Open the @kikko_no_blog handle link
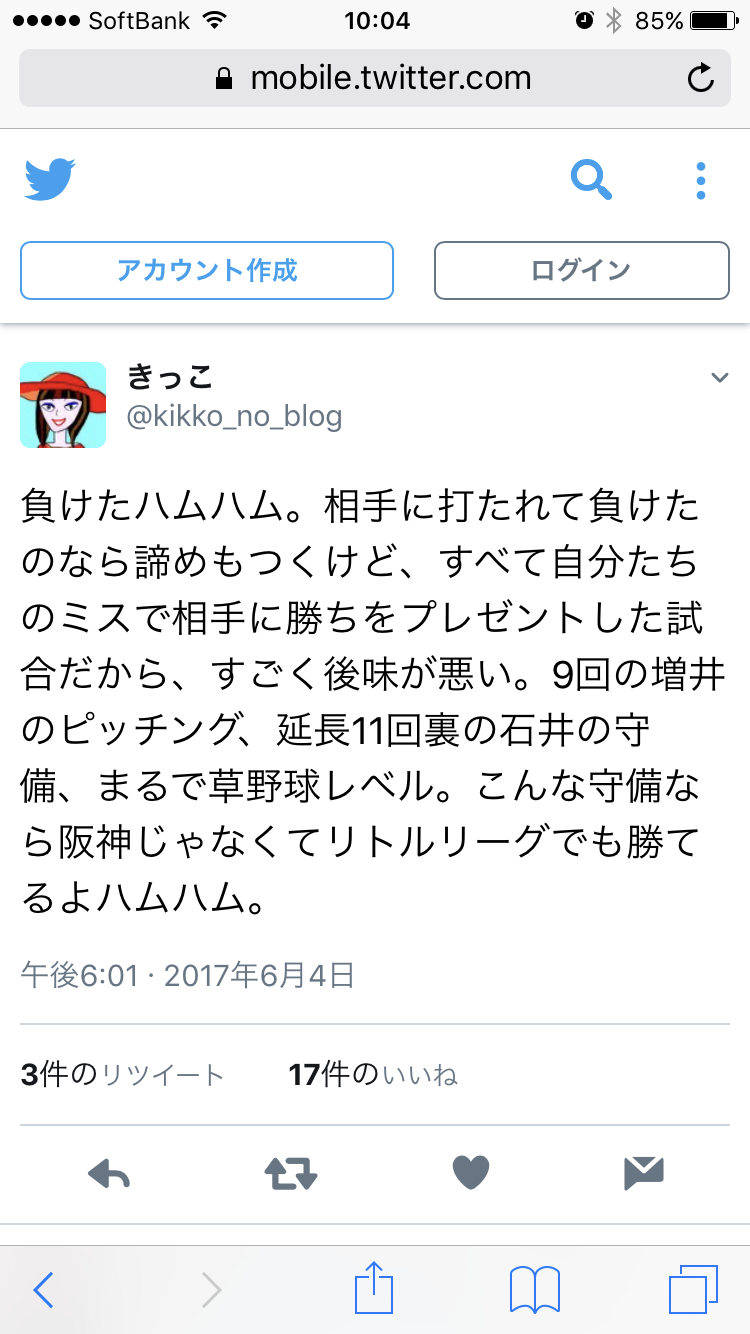The height and width of the screenshot is (1334, 750). click(234, 416)
